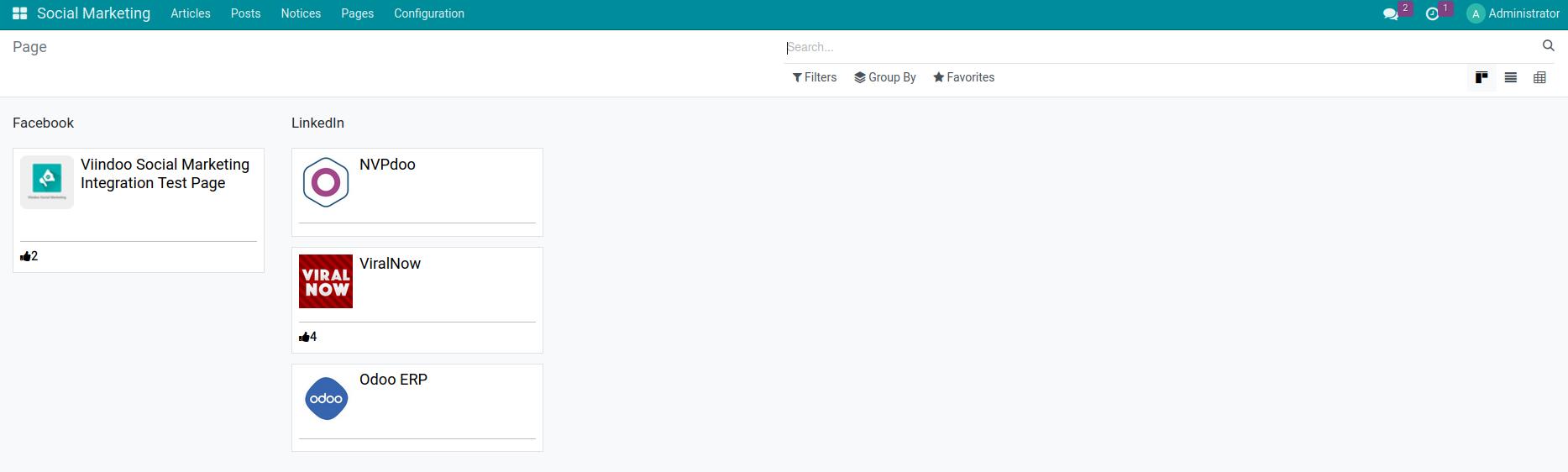Open the Favorites dropdown
Image resolution: width=1568 pixels, height=472 pixels.
[x=964, y=77]
